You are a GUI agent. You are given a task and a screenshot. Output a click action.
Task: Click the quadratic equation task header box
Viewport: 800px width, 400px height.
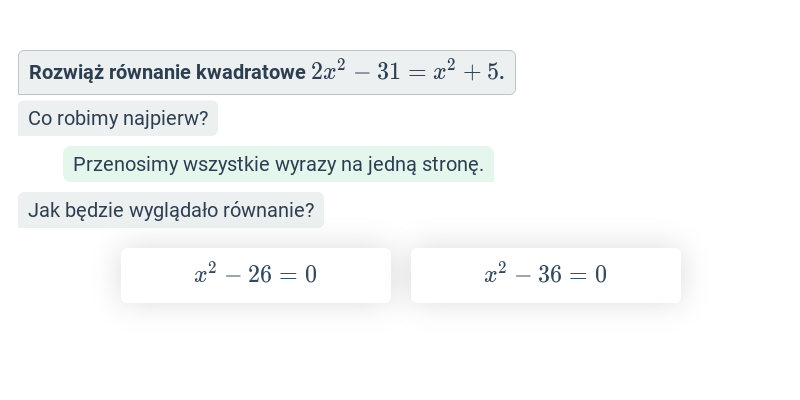[x=267, y=72]
